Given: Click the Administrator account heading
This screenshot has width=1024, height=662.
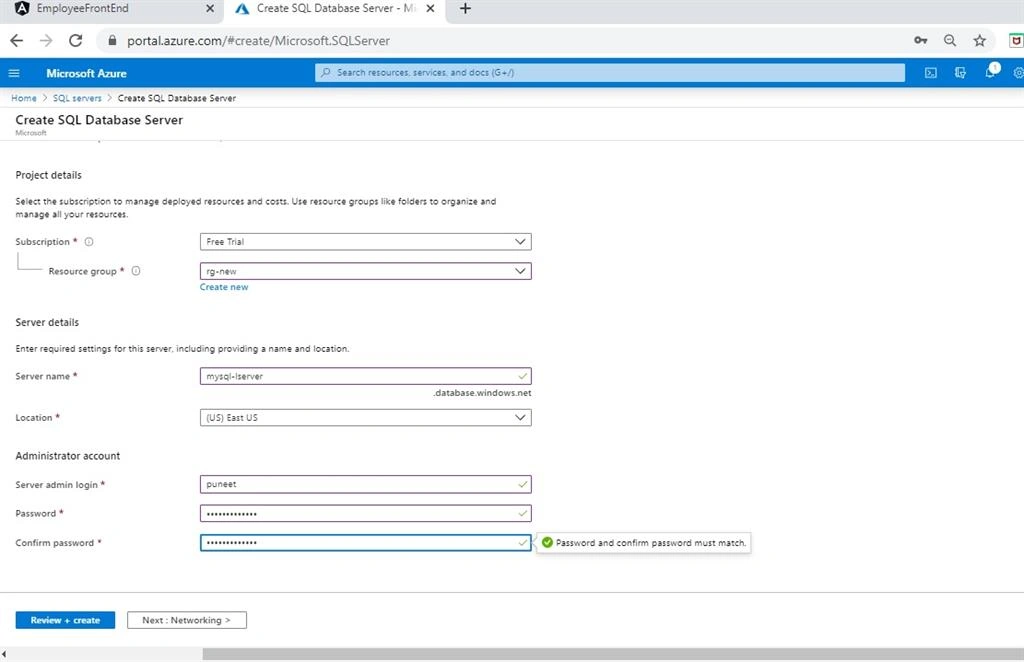Looking at the screenshot, I should tap(68, 456).
